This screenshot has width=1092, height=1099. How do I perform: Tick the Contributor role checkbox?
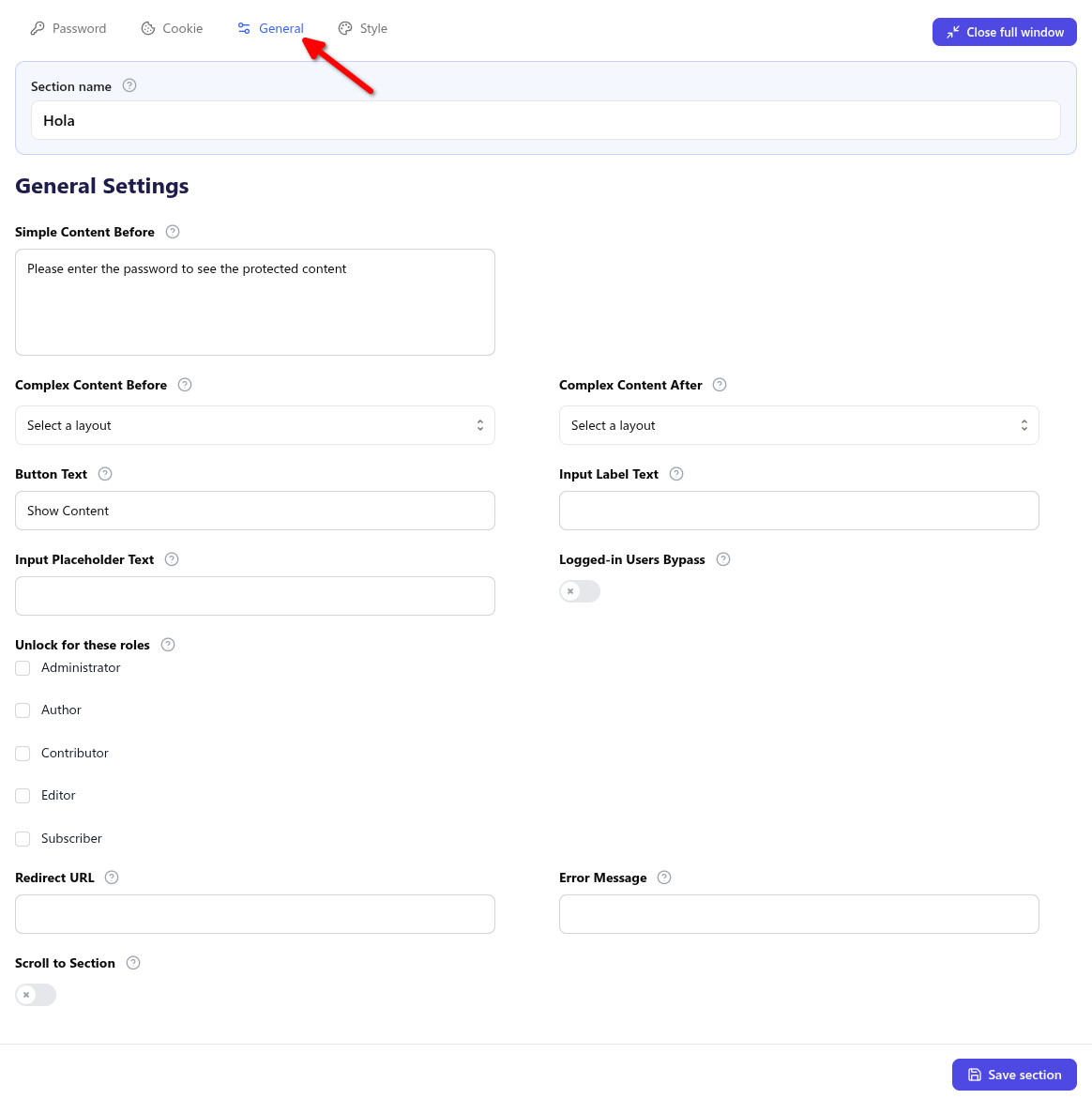pos(23,754)
